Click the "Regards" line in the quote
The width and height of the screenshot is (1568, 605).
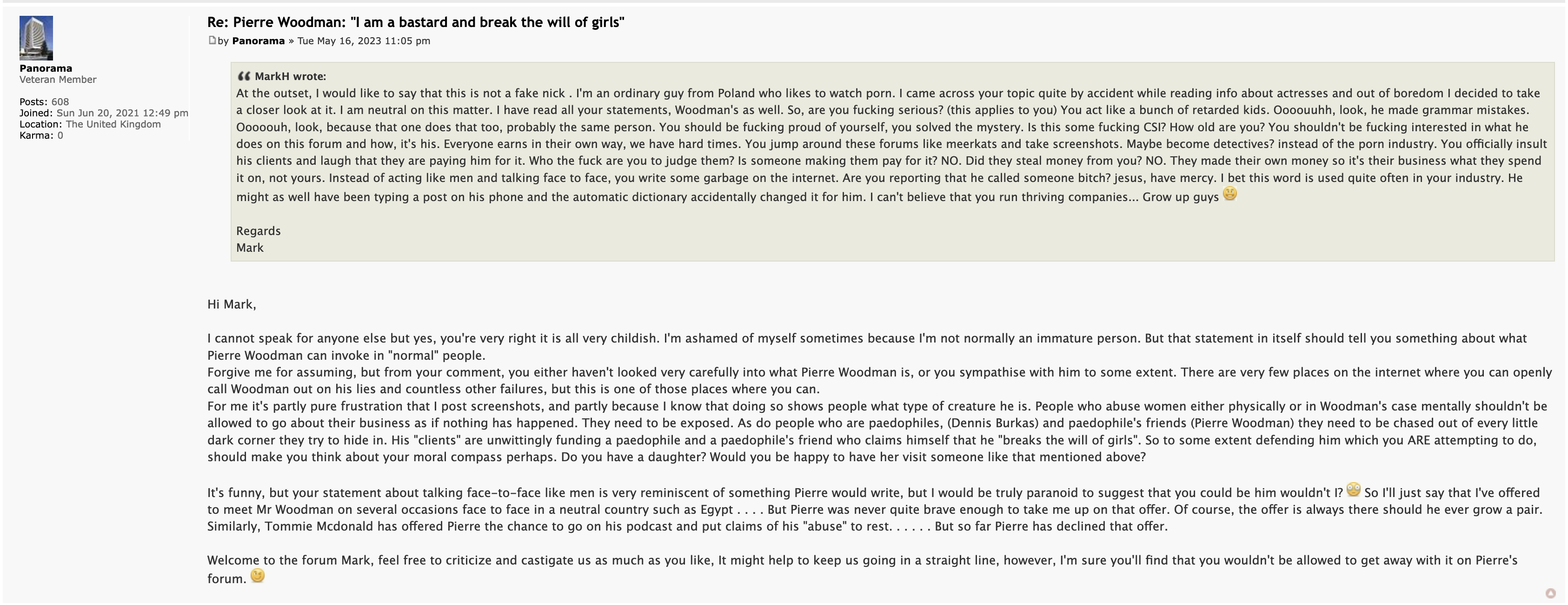click(258, 231)
